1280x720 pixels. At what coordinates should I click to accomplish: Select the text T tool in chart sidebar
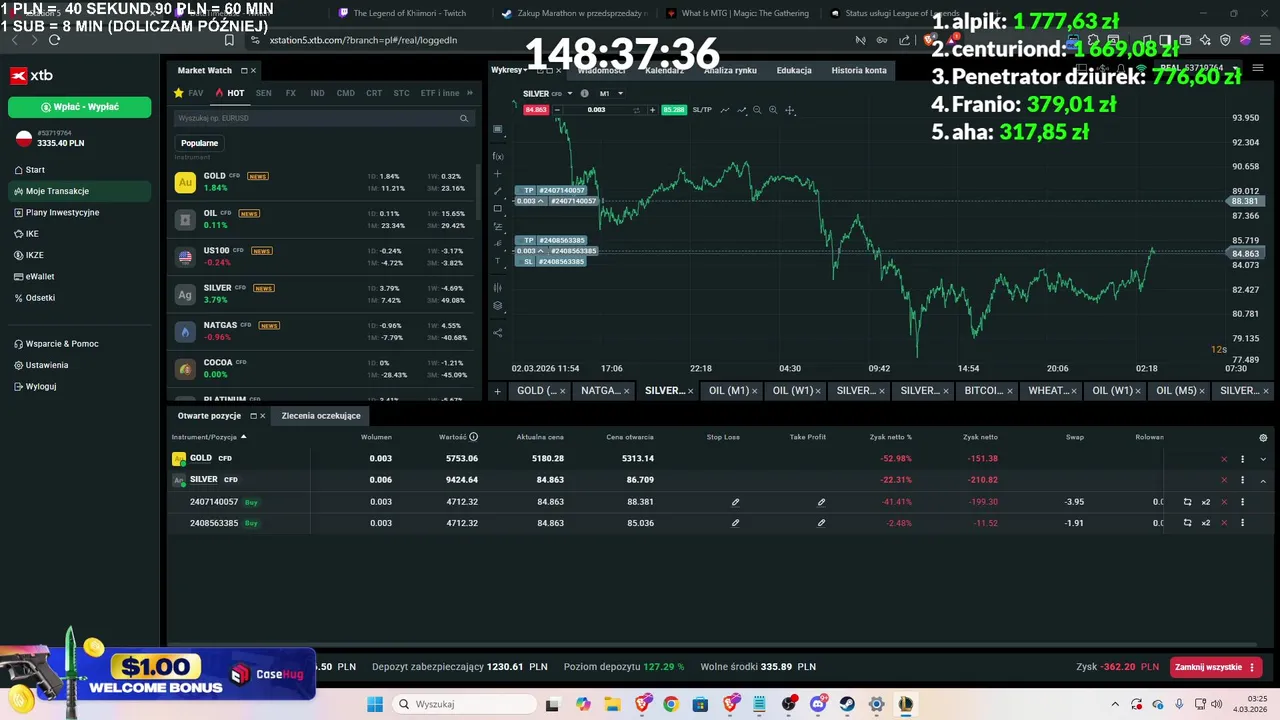pyautogui.click(x=498, y=261)
